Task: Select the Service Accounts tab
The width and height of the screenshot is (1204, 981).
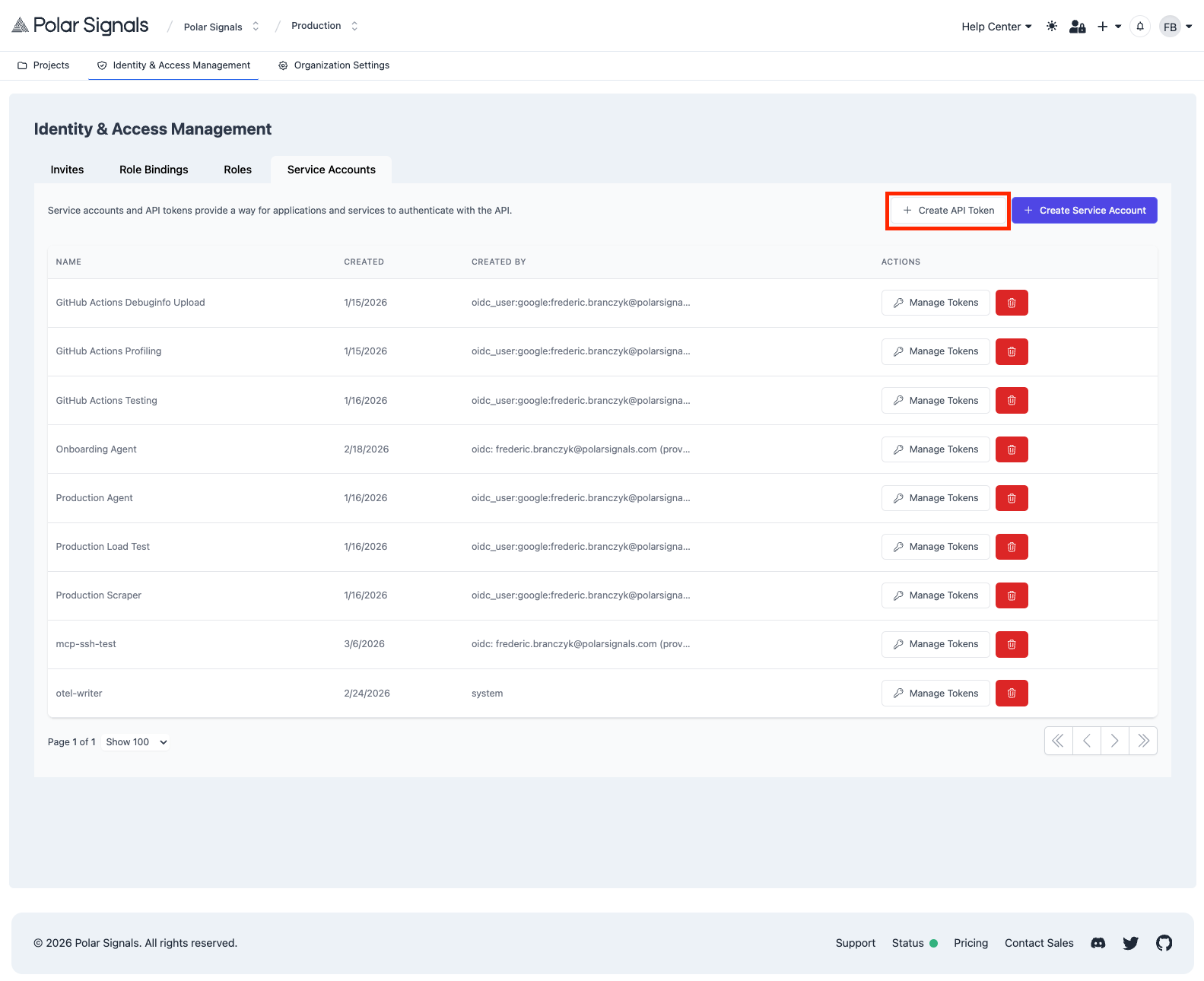Action: pyautogui.click(x=332, y=170)
